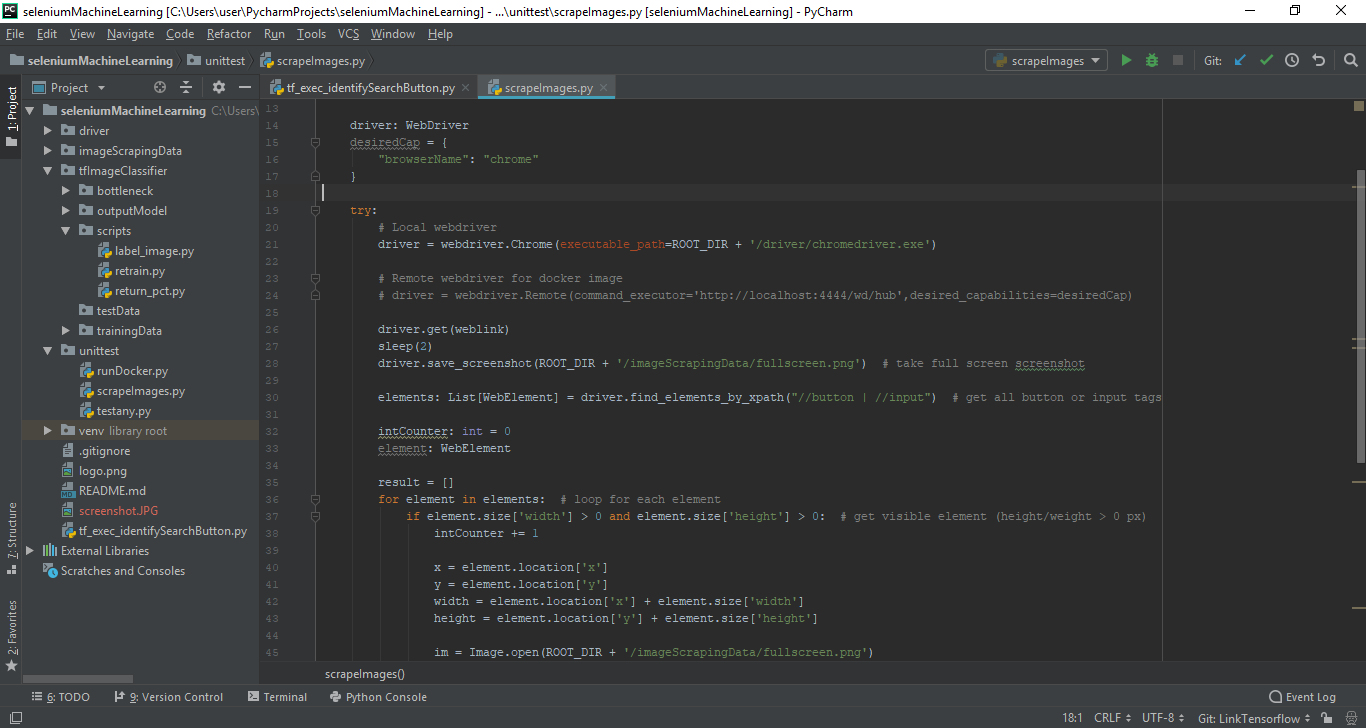Toggle the 9: Version Control tool window
The width and height of the screenshot is (1366, 728).
click(168, 697)
